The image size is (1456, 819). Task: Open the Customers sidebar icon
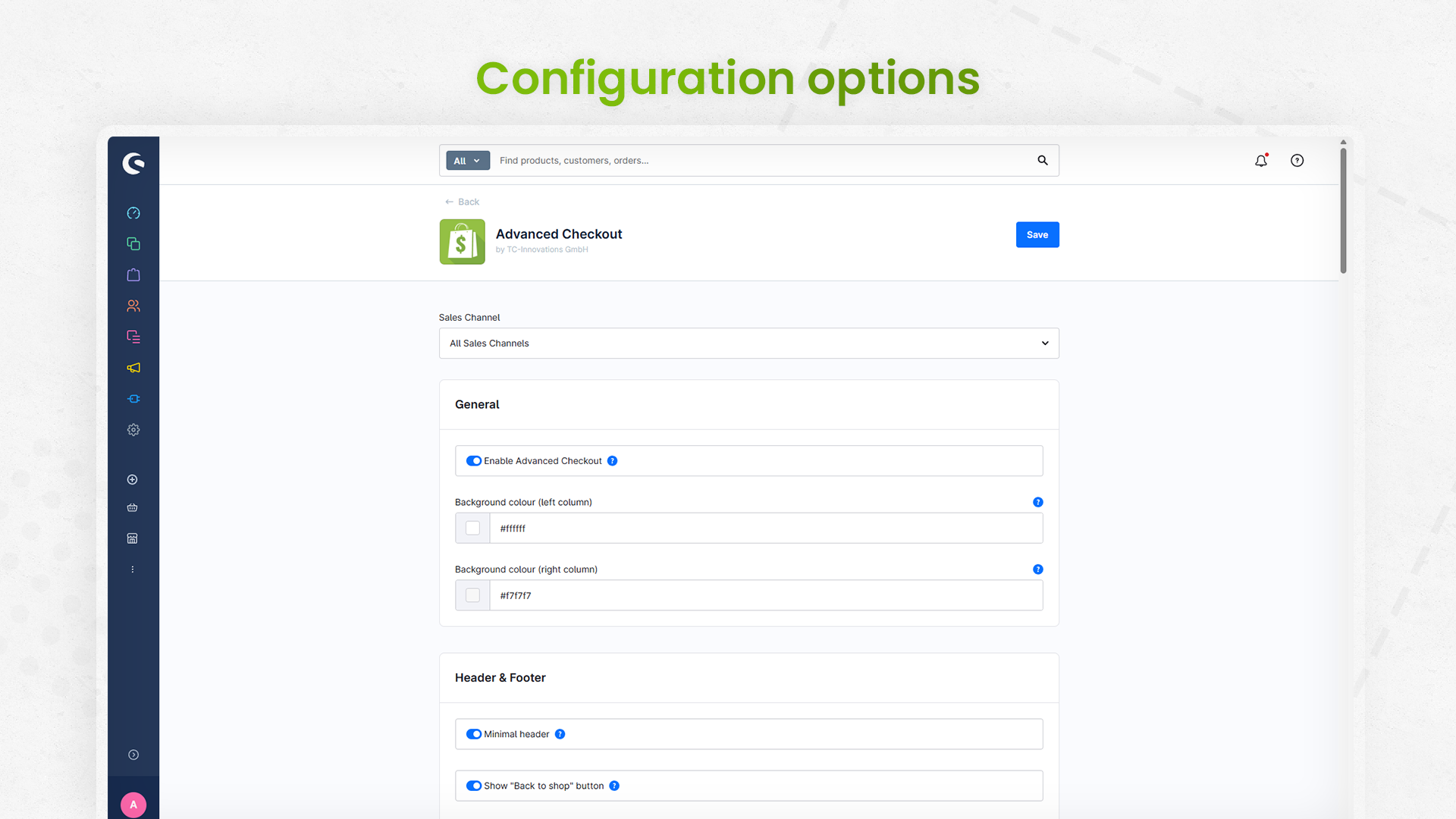pyautogui.click(x=133, y=306)
